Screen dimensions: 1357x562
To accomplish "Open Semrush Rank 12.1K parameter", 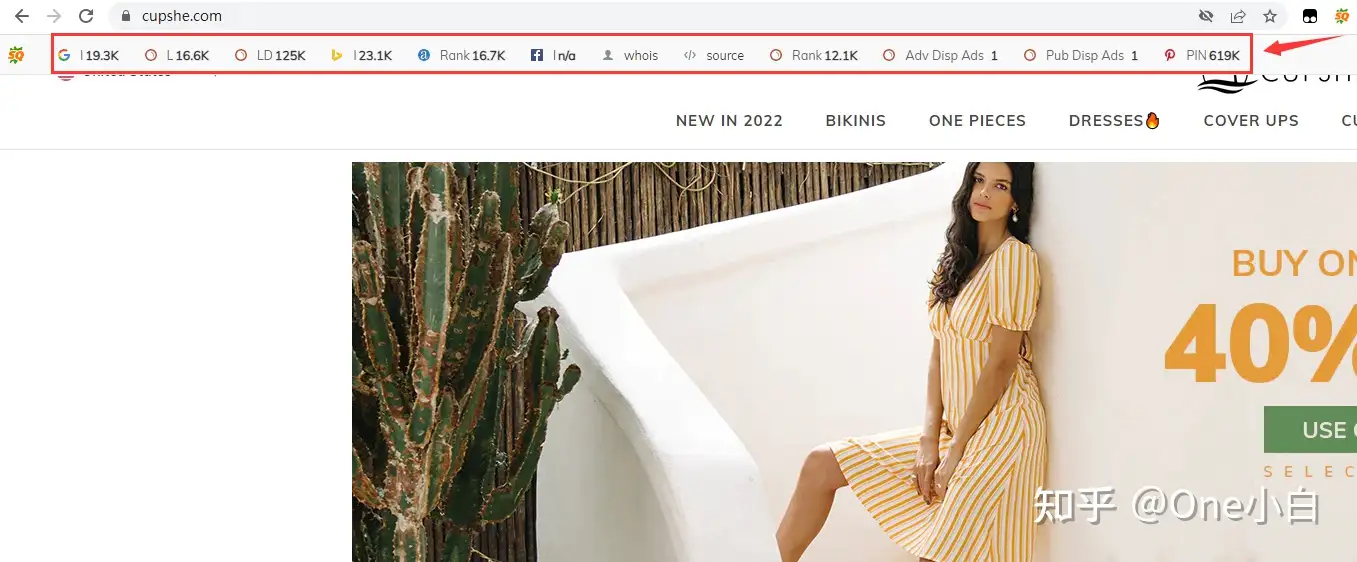I will coord(814,56).
